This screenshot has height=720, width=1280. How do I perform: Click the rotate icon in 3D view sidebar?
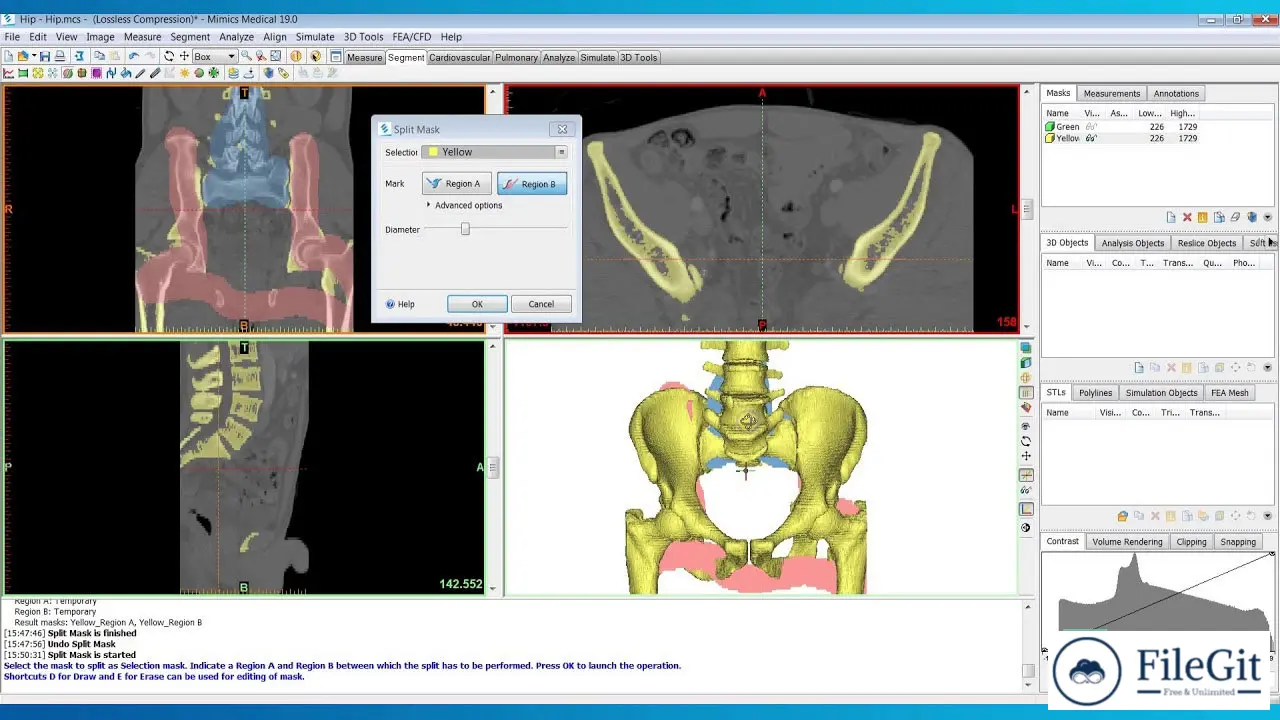click(1026, 441)
